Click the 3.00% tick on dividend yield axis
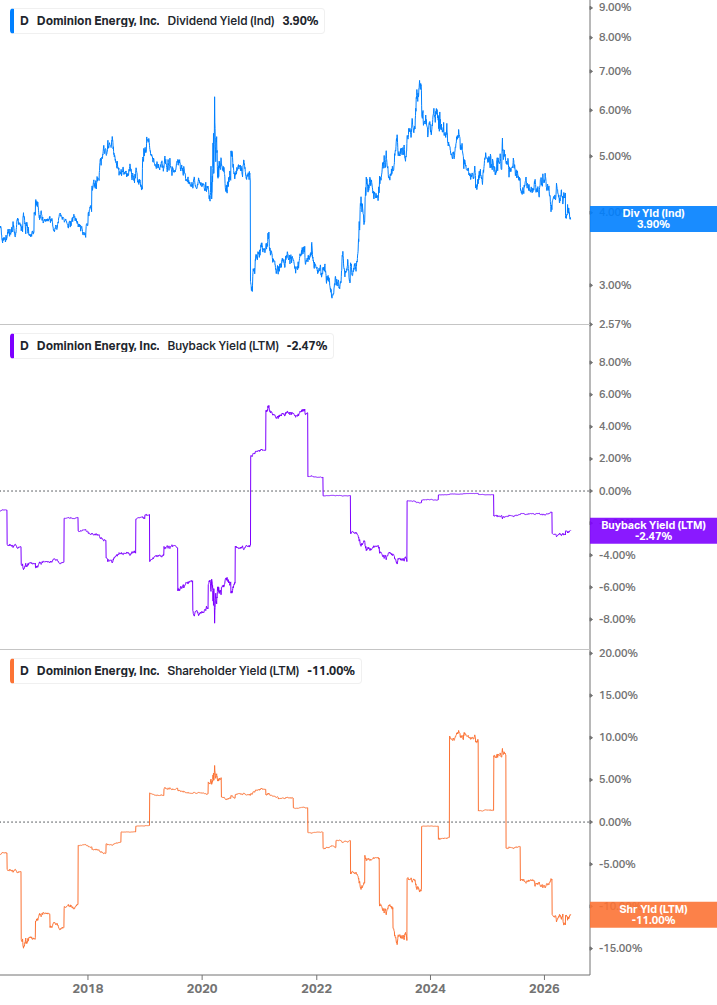This screenshot has height=1005, width=717. coord(615,285)
